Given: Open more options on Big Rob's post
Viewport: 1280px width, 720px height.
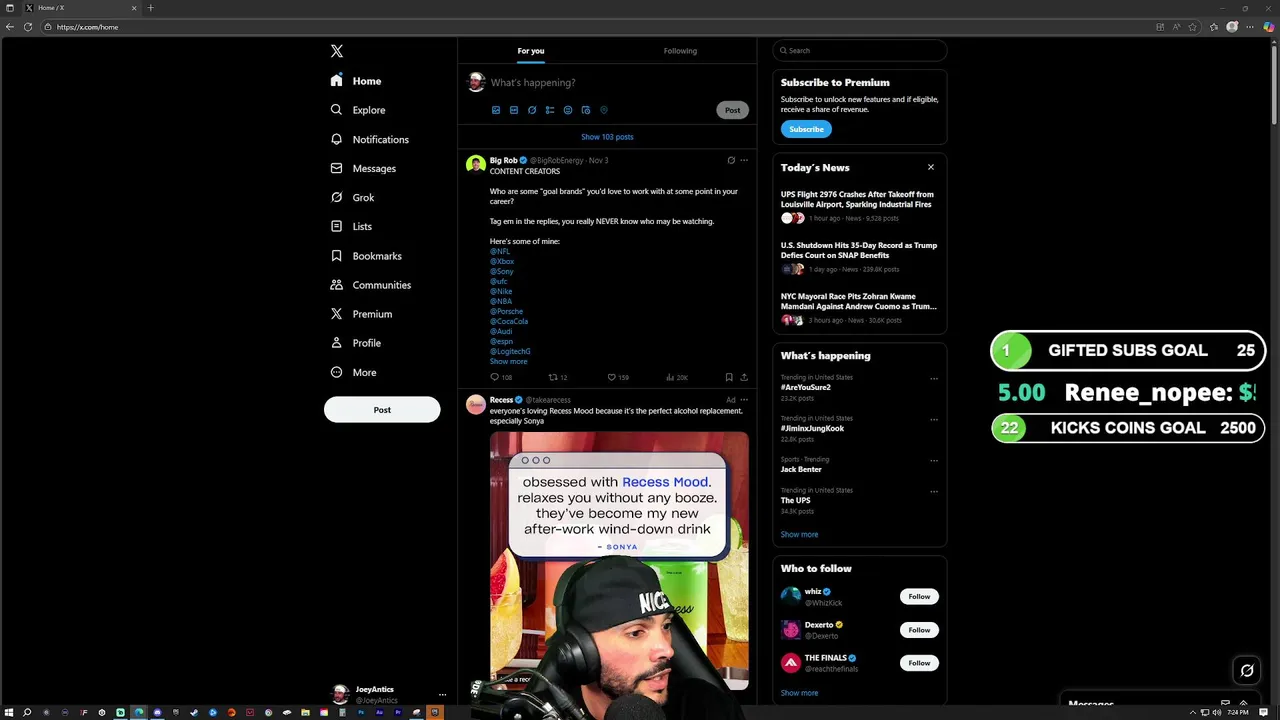Looking at the screenshot, I should point(744,160).
